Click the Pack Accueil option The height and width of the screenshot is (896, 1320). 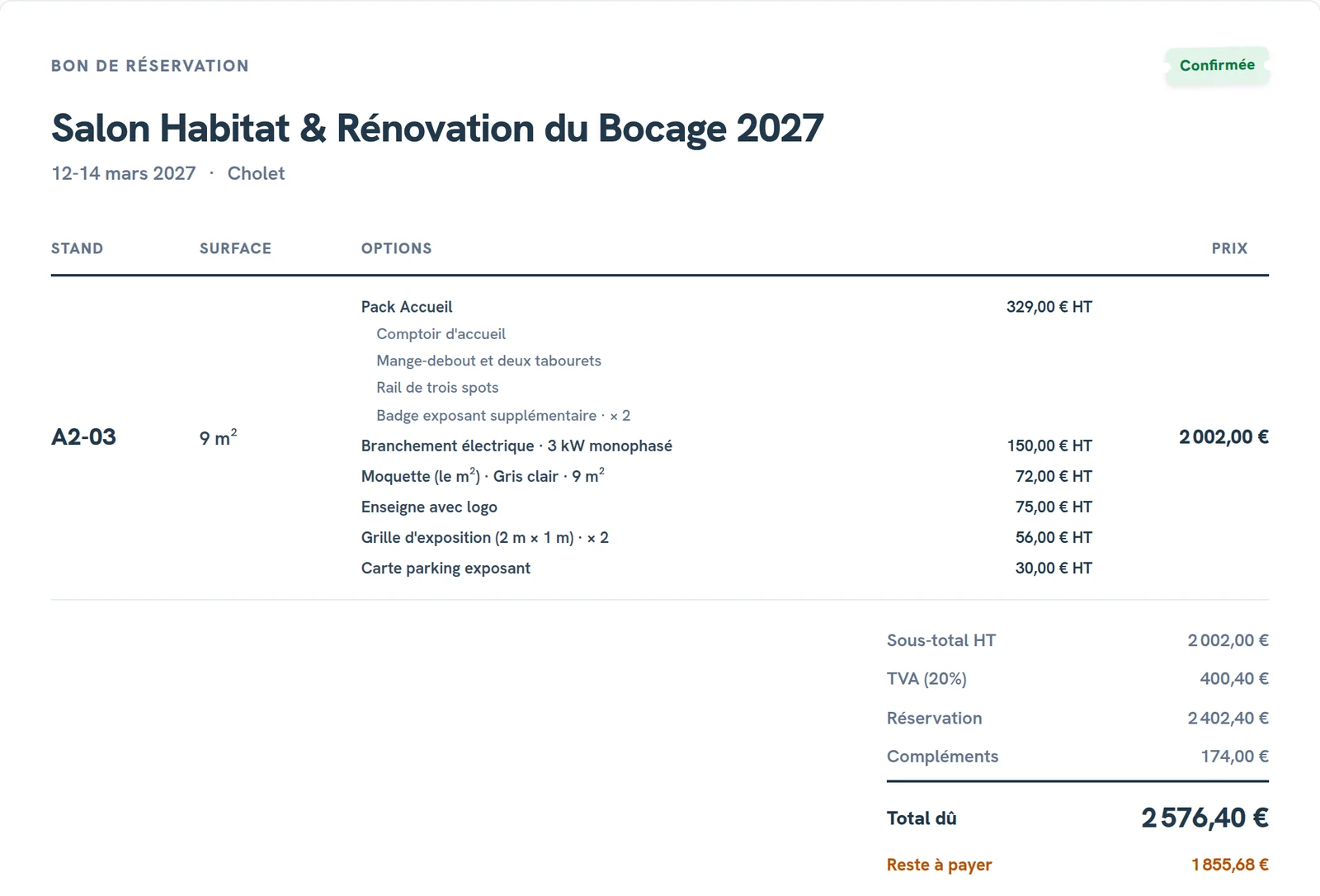click(x=407, y=307)
